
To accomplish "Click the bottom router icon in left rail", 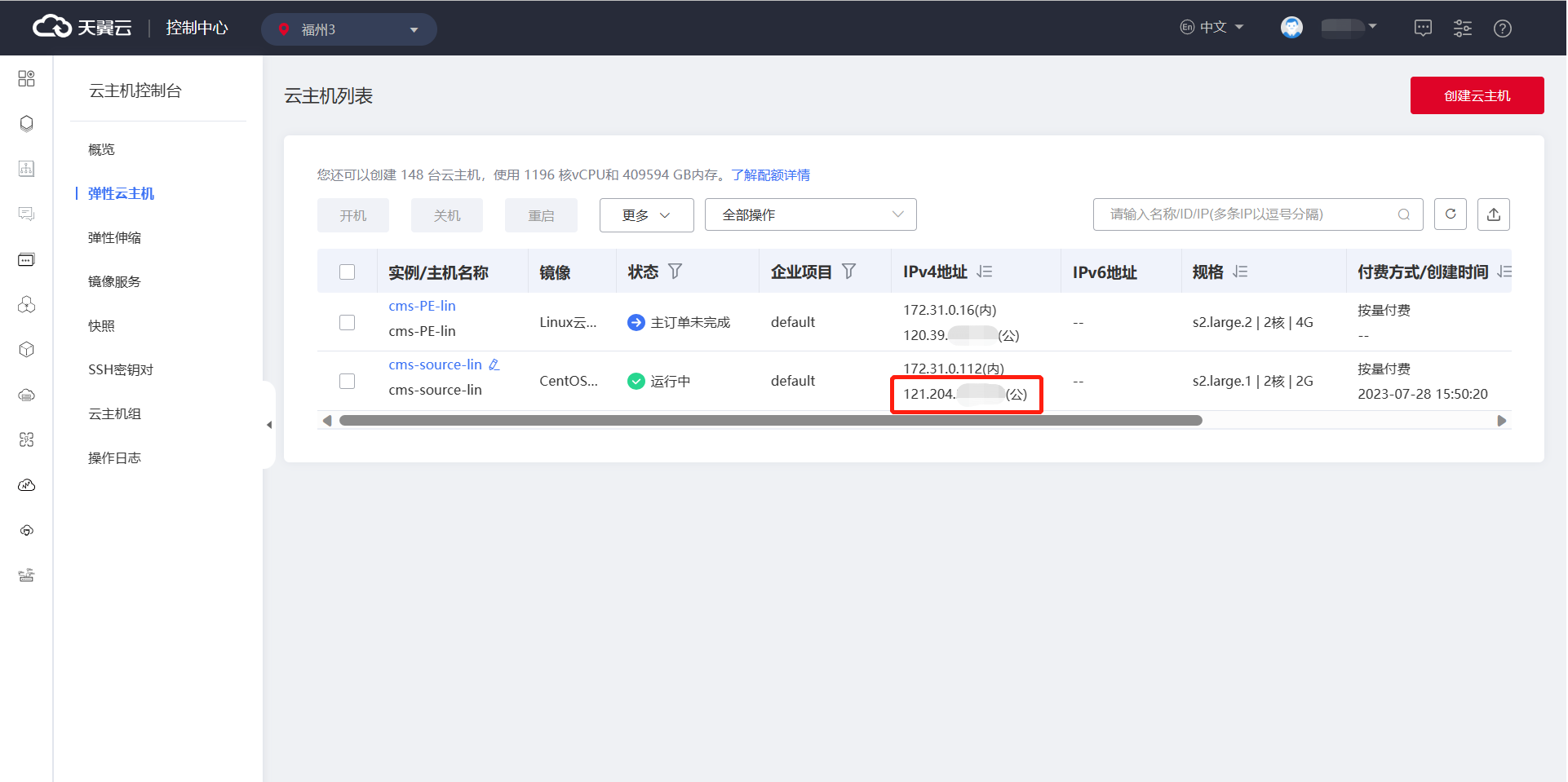I will (x=26, y=576).
